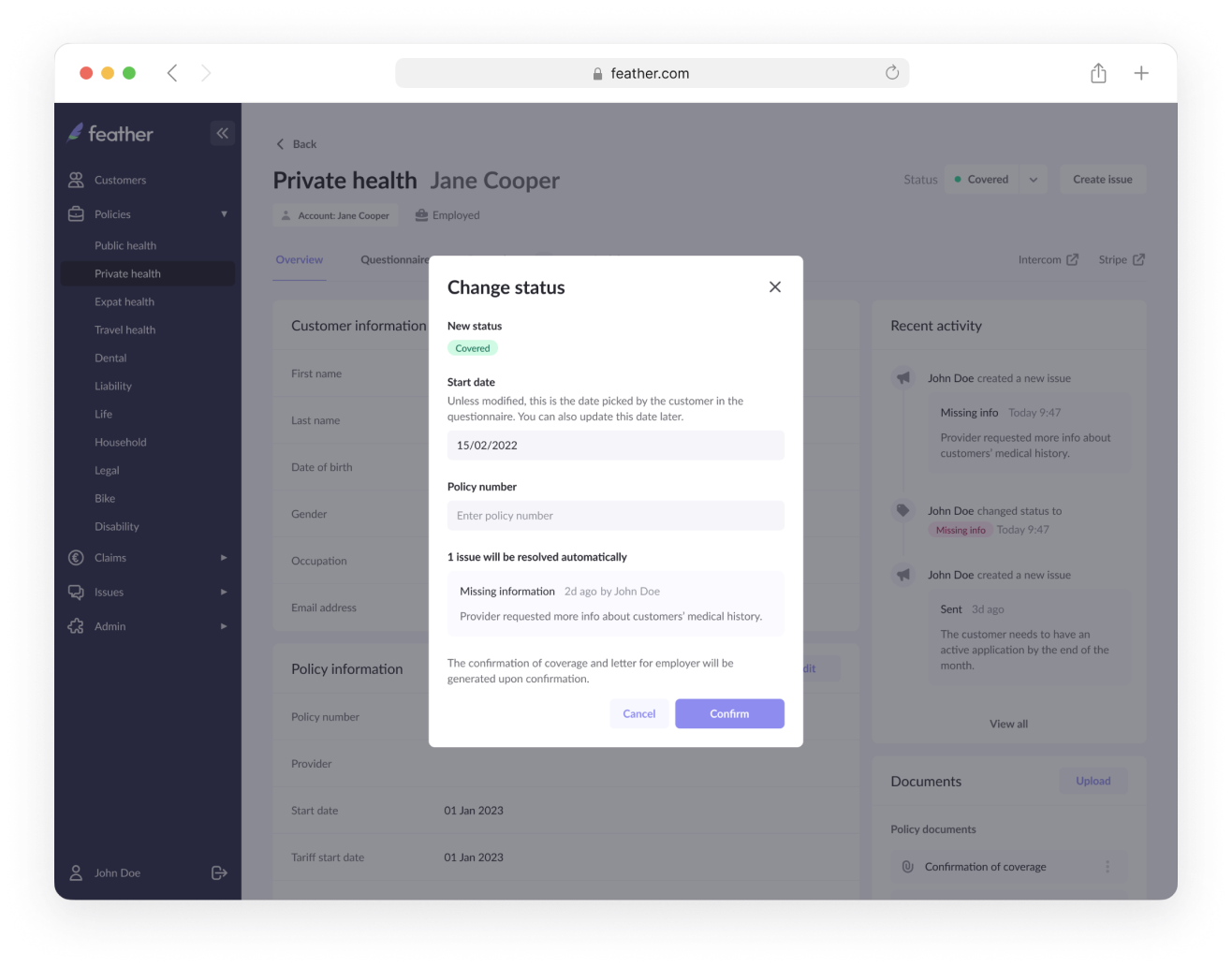Expand the Claims section arrow
The height and width of the screenshot is (967, 1232).
pos(224,557)
